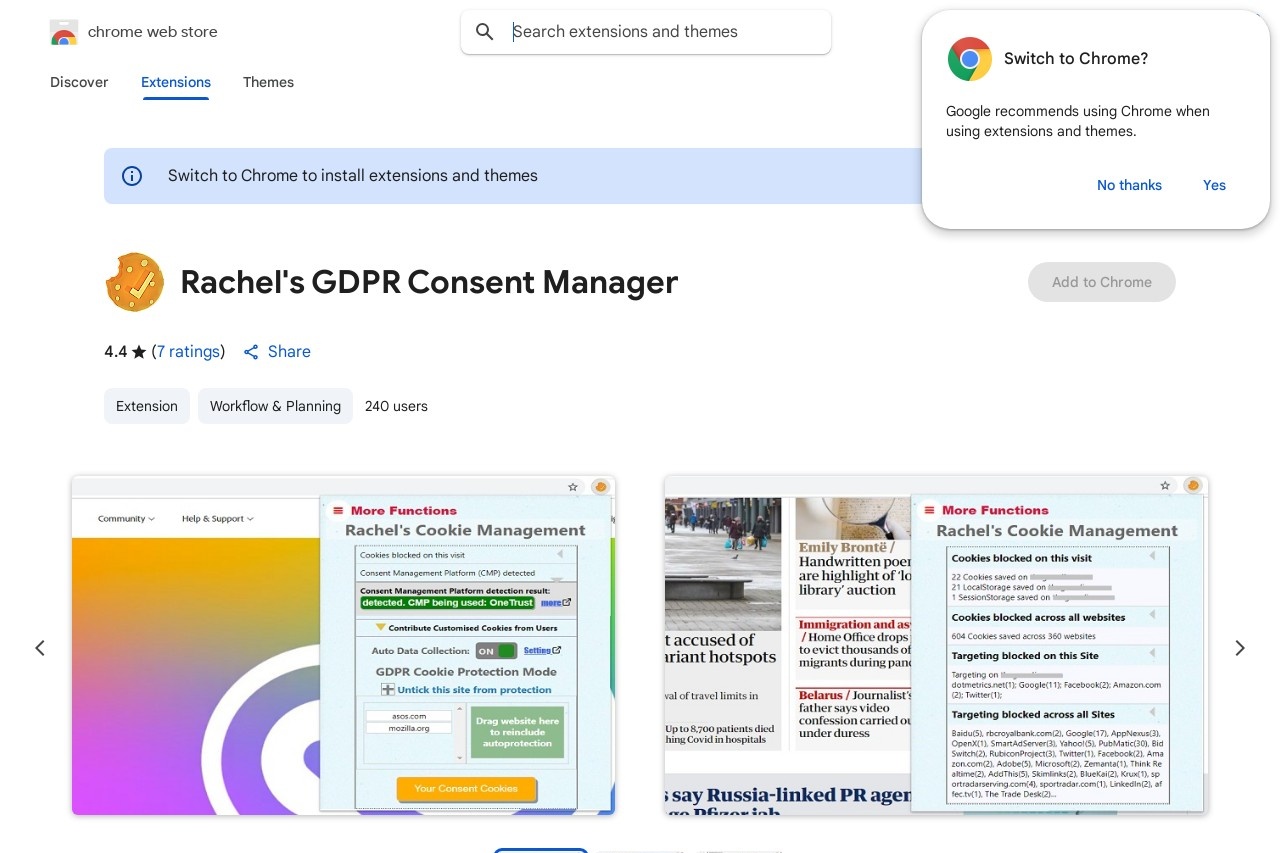The width and height of the screenshot is (1280, 853).
Task: Click the Switch to Chrome to install banner text
Action: point(353,176)
